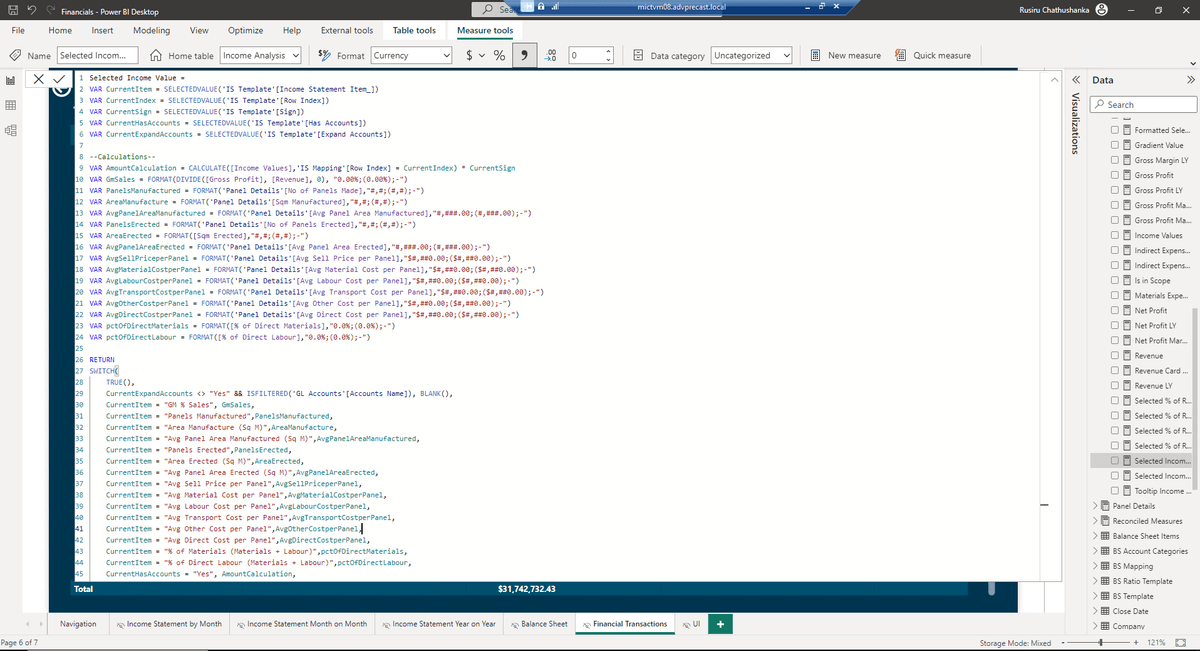Open the Format Currency dropdown
Screen dimensions: 1200x651
[x=412, y=56]
